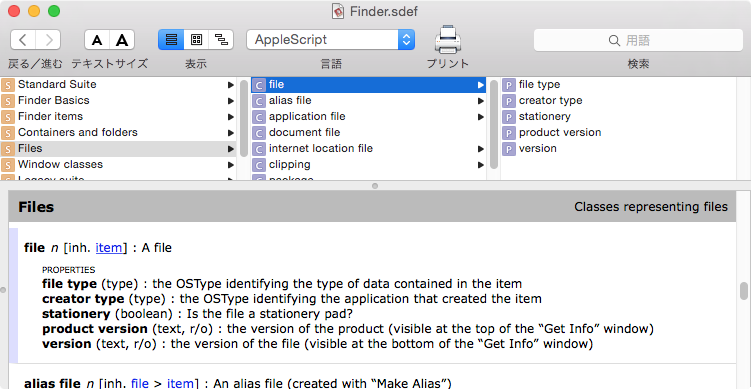Click the P icon beside file type
Image resolution: width=751 pixels, height=389 pixels.
coord(509,85)
